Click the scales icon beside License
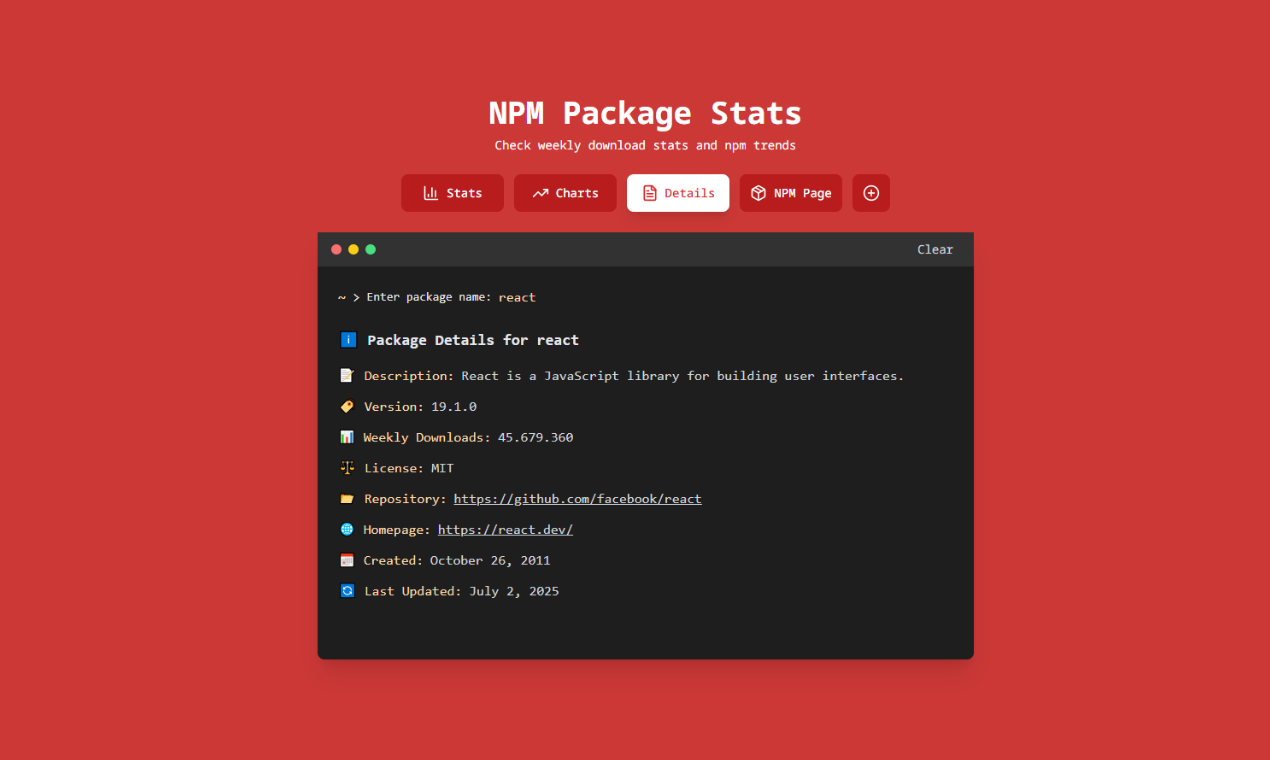The image size is (1270, 760). click(347, 468)
